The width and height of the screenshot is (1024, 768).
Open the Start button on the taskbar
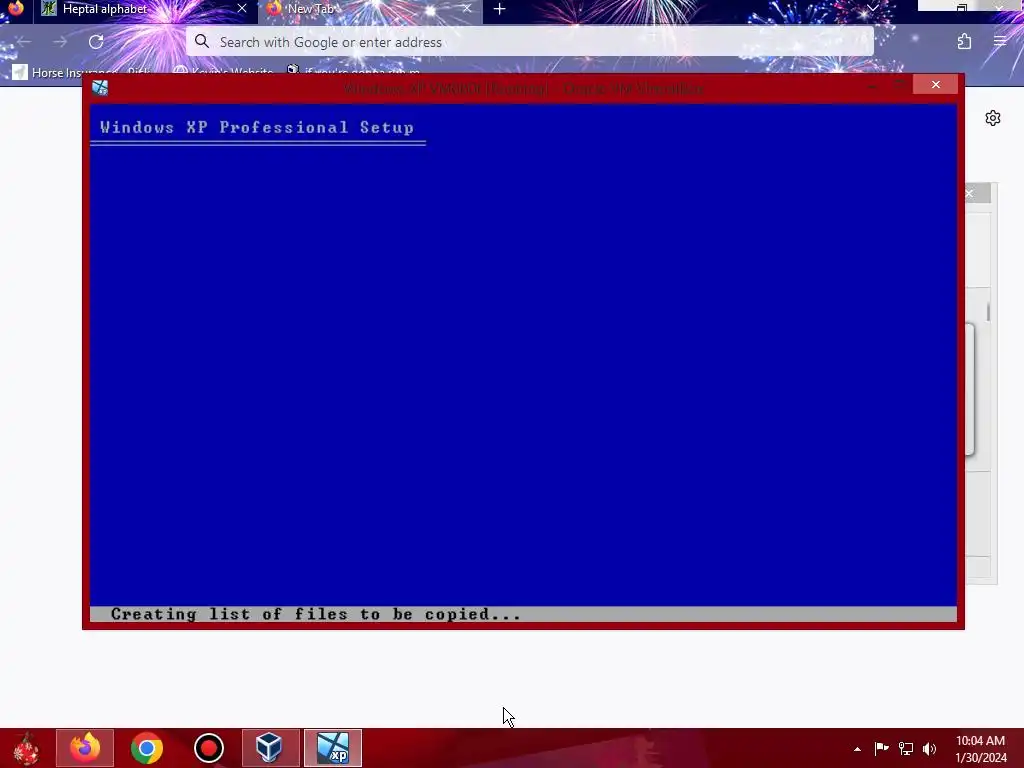click(x=26, y=748)
